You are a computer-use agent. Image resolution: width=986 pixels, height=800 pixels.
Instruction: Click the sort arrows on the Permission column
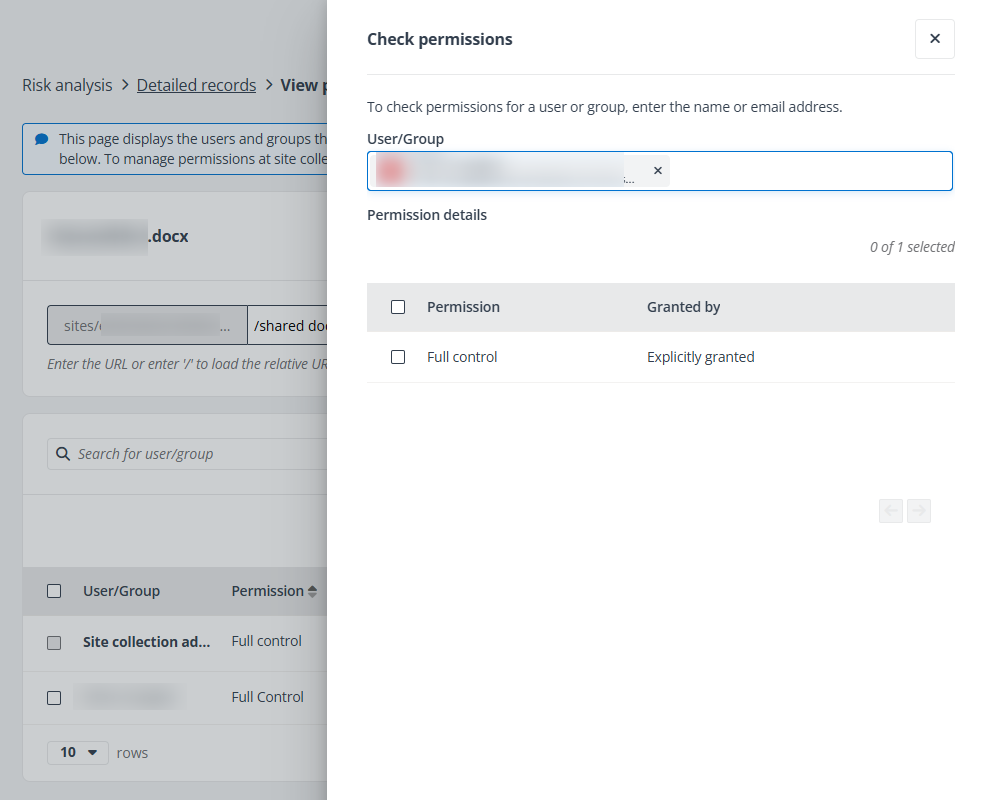pyautogui.click(x=311, y=590)
